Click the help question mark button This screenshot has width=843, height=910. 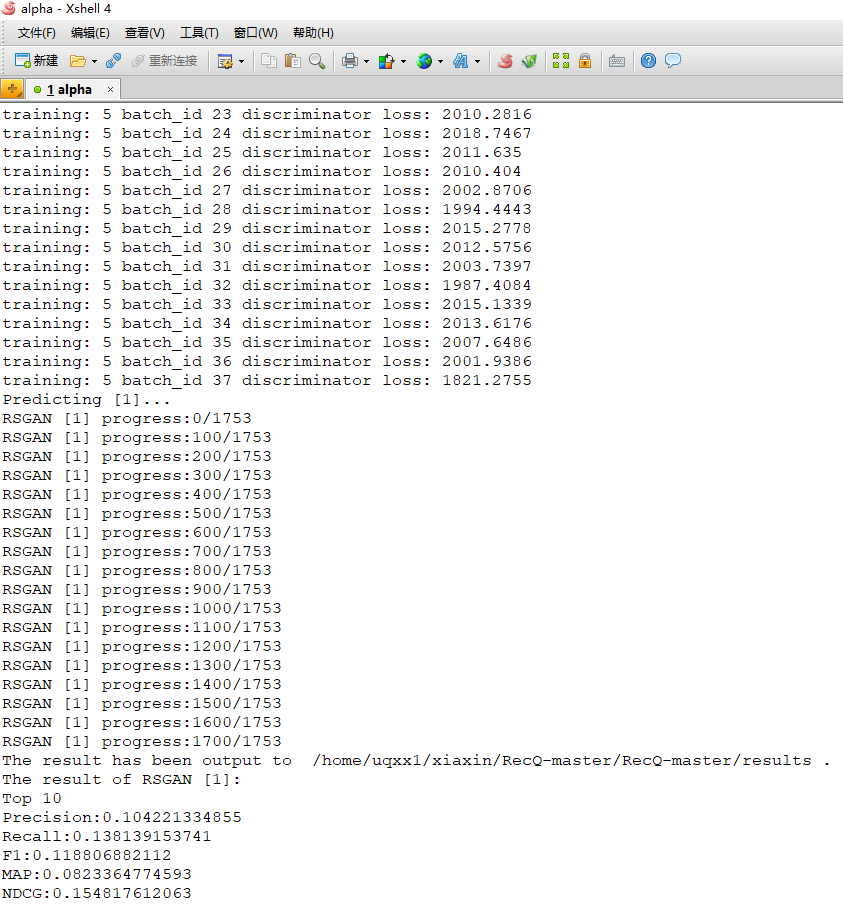pyautogui.click(x=648, y=61)
